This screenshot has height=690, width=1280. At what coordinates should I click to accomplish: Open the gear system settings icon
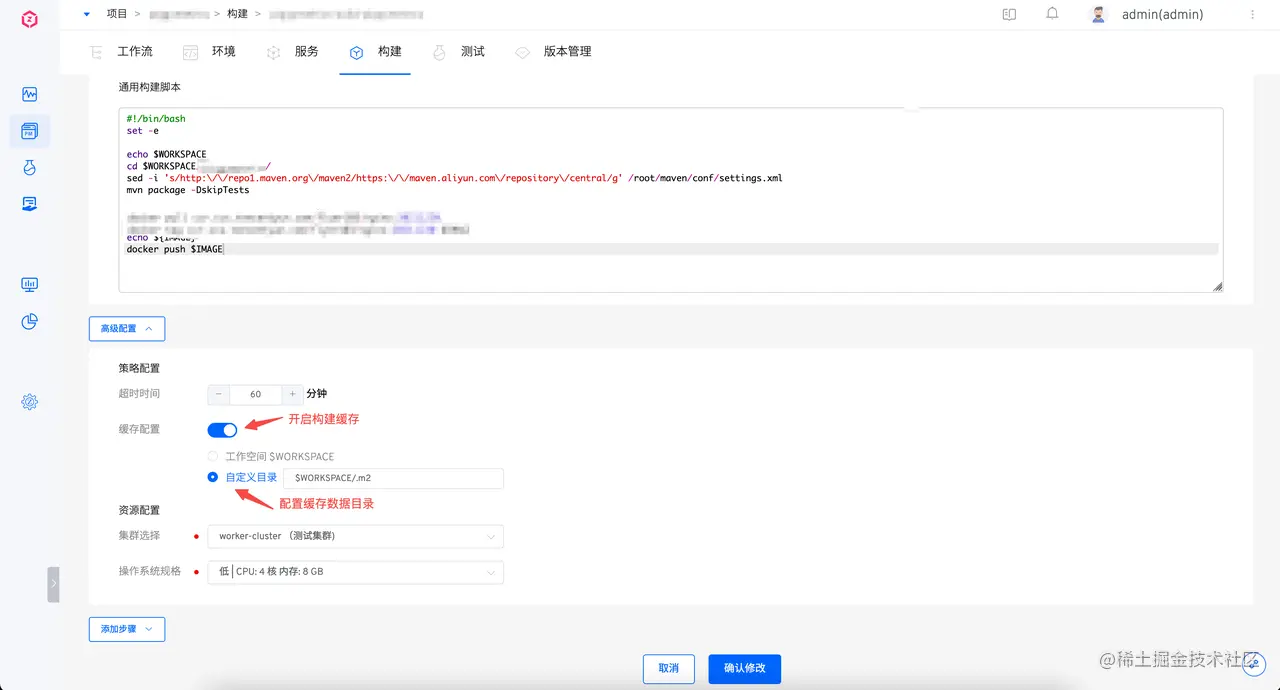(29, 402)
